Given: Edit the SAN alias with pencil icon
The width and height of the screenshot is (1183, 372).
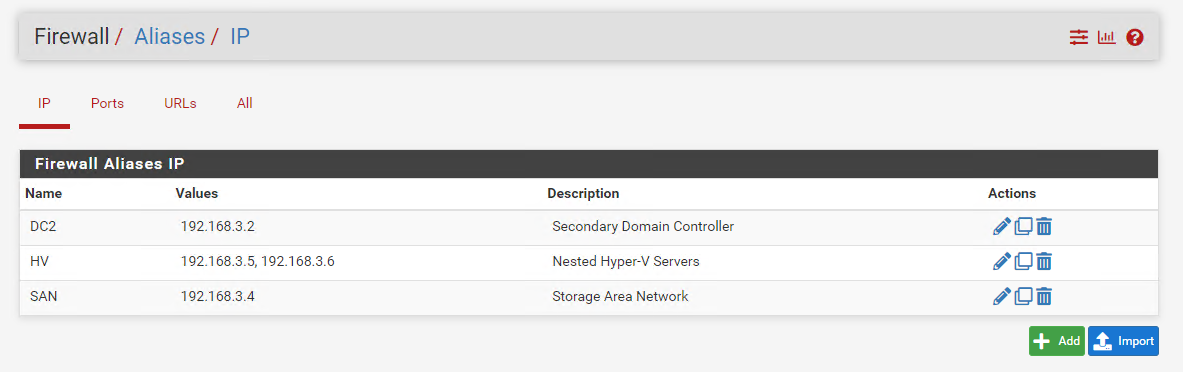Looking at the screenshot, I should click(1001, 297).
